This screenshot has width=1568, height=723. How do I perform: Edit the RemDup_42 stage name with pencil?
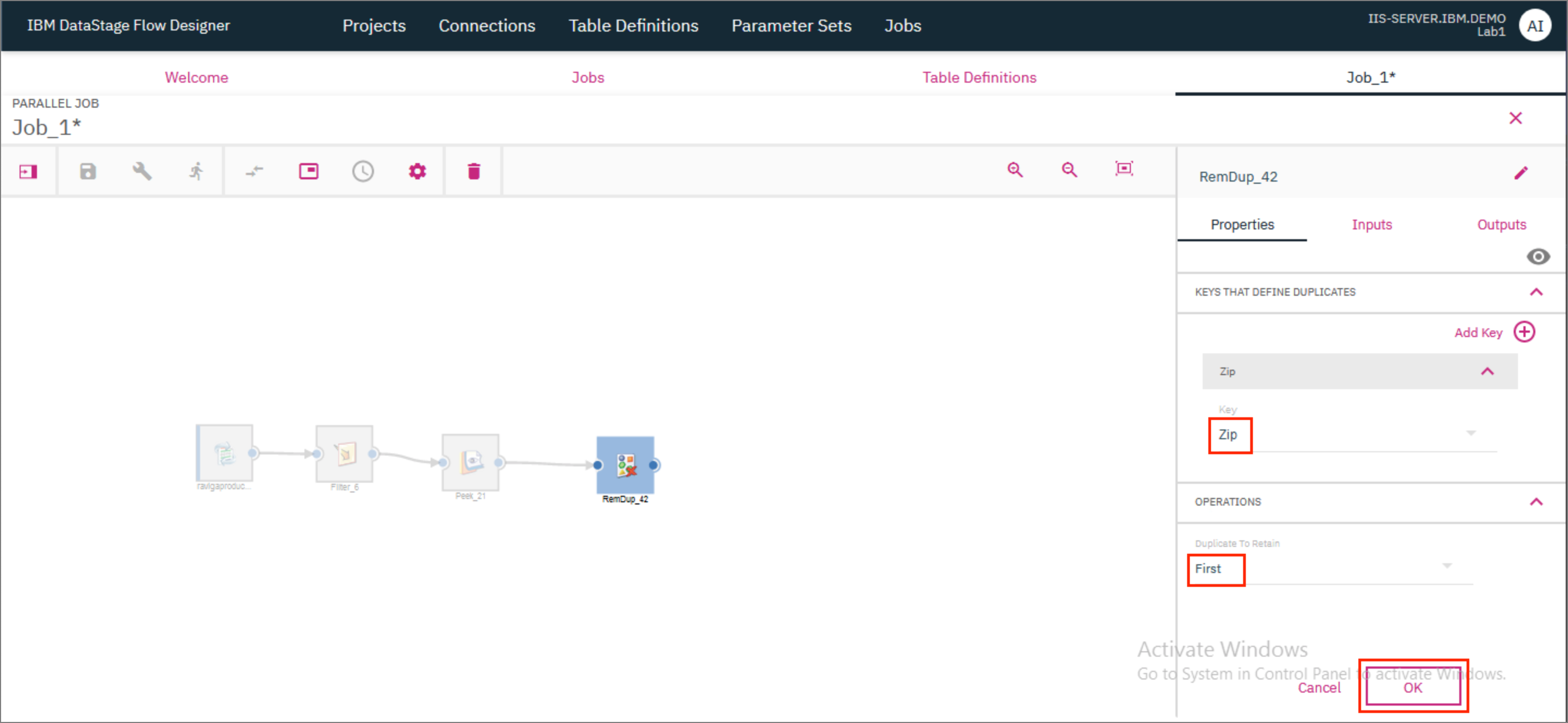coord(1521,173)
